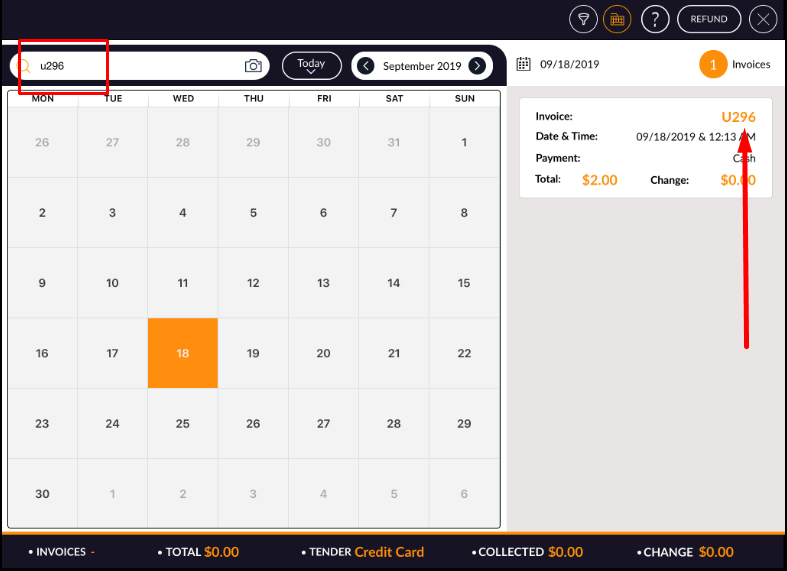Image resolution: width=787 pixels, height=571 pixels.
Task: Select highlighted date 18 on calendar
Action: [183, 353]
